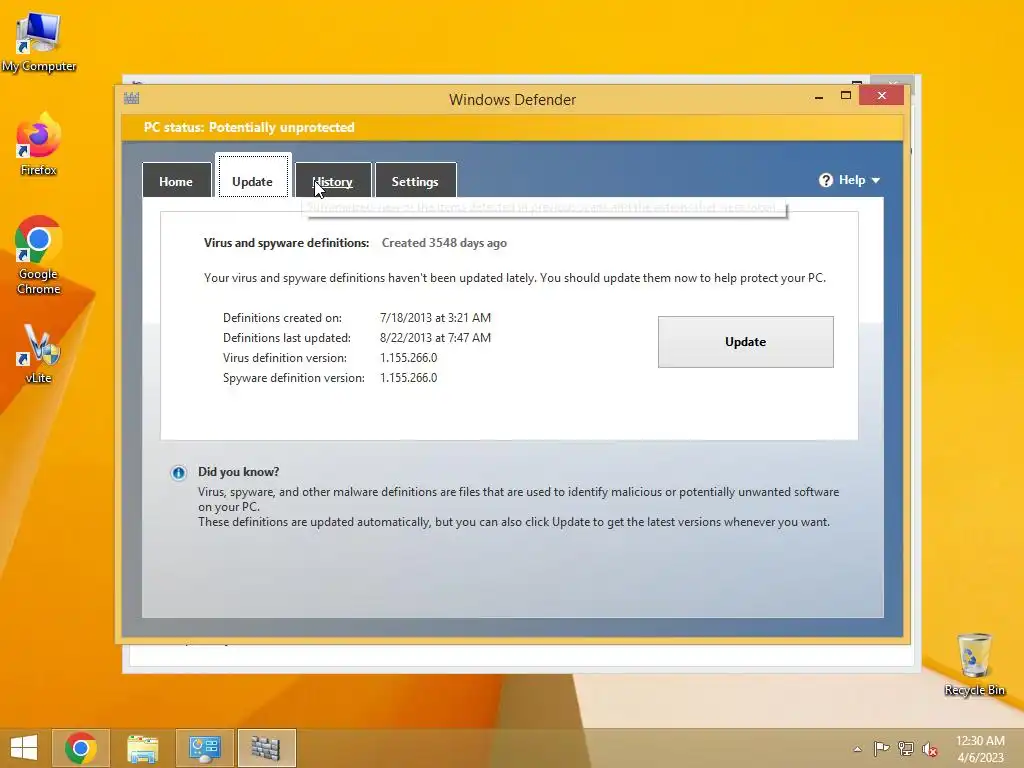This screenshot has height=768, width=1024.
Task: Close the Windows Defender window
Action: (882, 96)
